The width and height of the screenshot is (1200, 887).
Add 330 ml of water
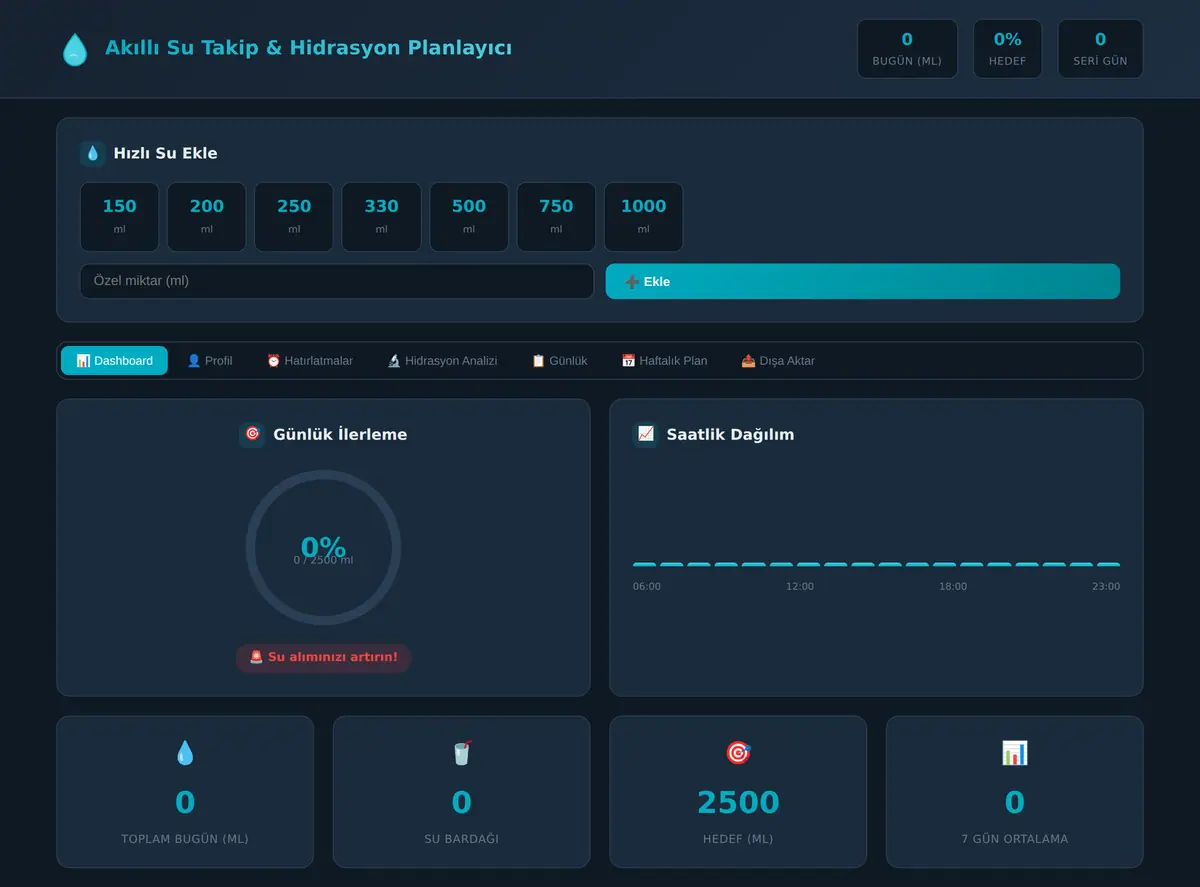[381, 217]
